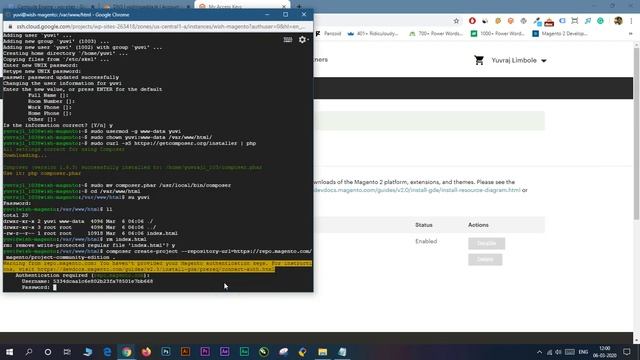The width and height of the screenshot is (640, 360).
Task: Open the ENG language indicator
Action: 583,352
